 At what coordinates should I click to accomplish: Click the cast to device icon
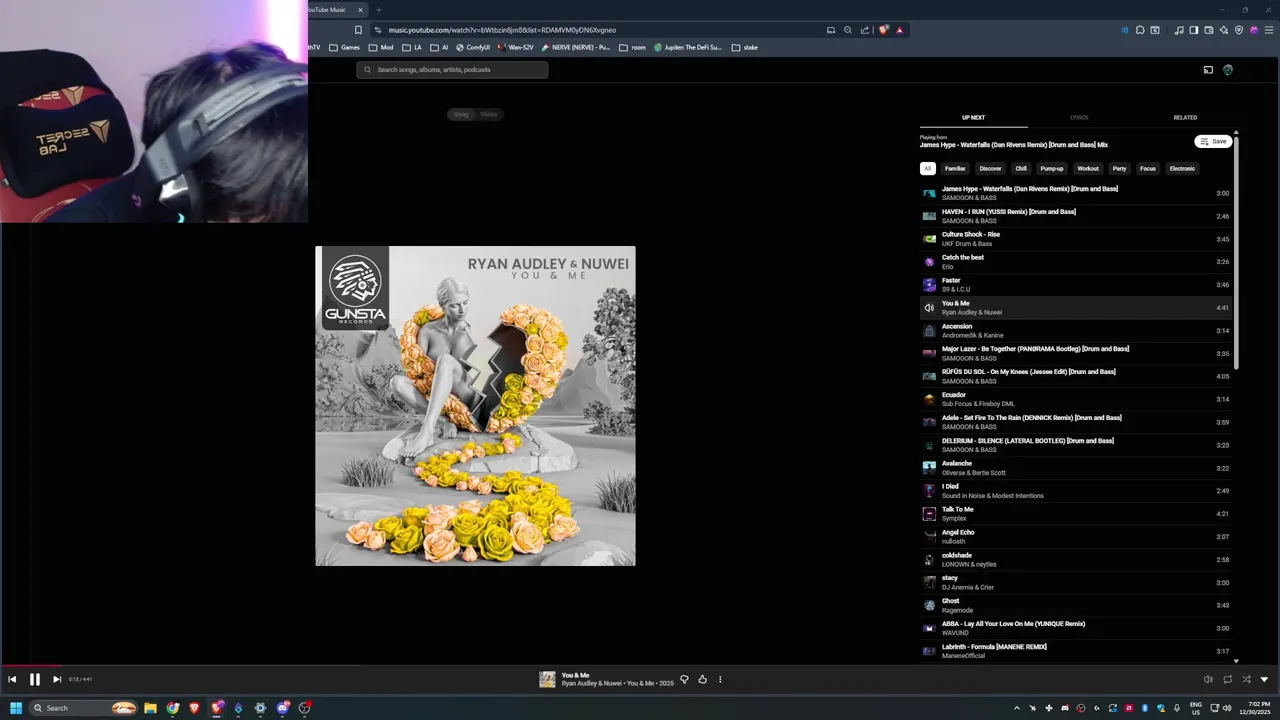[1208, 70]
